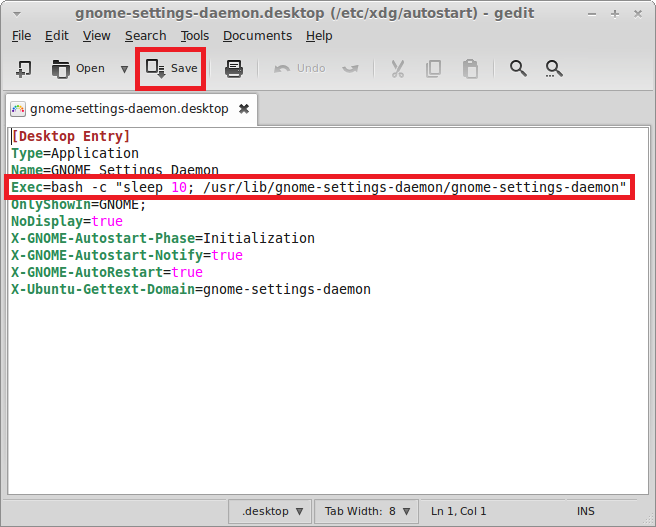Close the gedit window
The image size is (656, 527).
(x=638, y=15)
